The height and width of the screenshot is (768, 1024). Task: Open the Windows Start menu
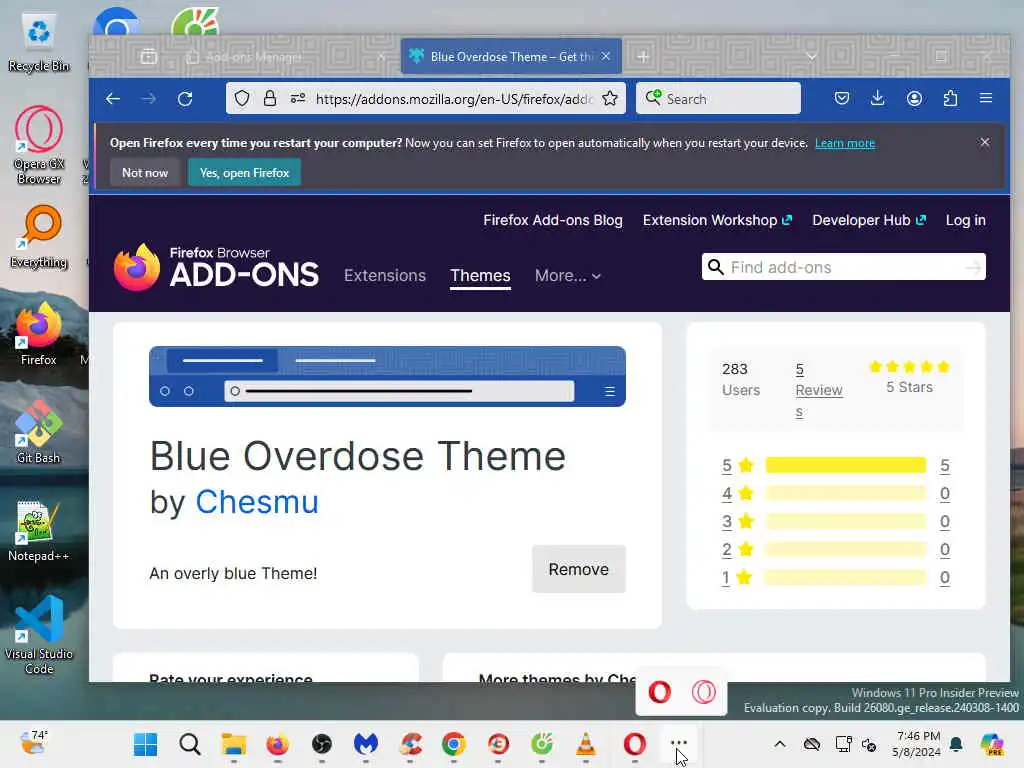(x=145, y=744)
